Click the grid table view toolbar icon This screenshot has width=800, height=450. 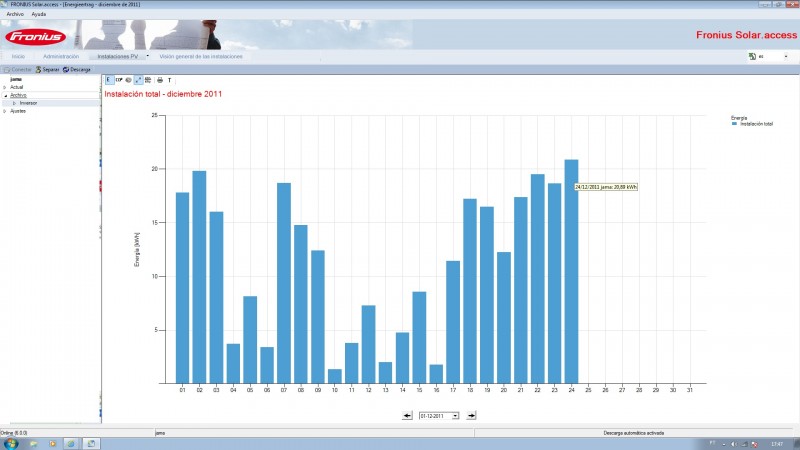coord(148,80)
